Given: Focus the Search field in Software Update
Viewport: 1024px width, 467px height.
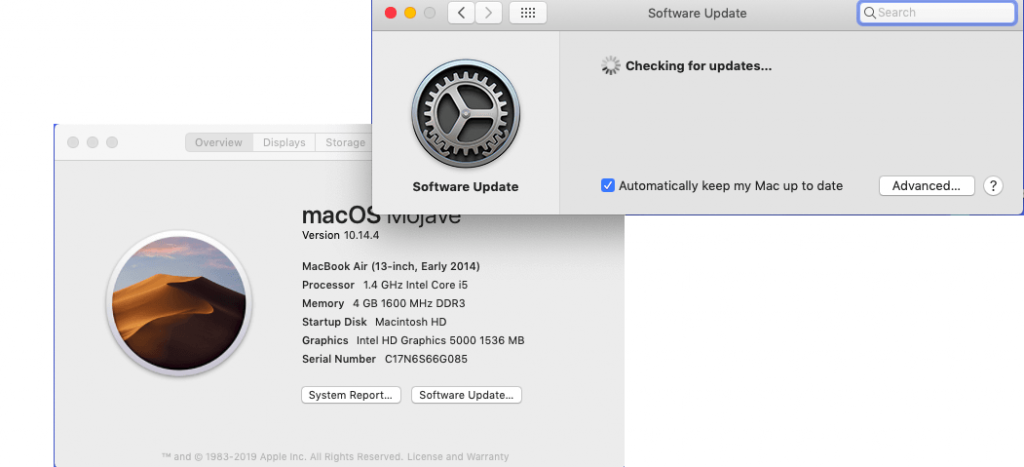Looking at the screenshot, I should click(x=936, y=12).
